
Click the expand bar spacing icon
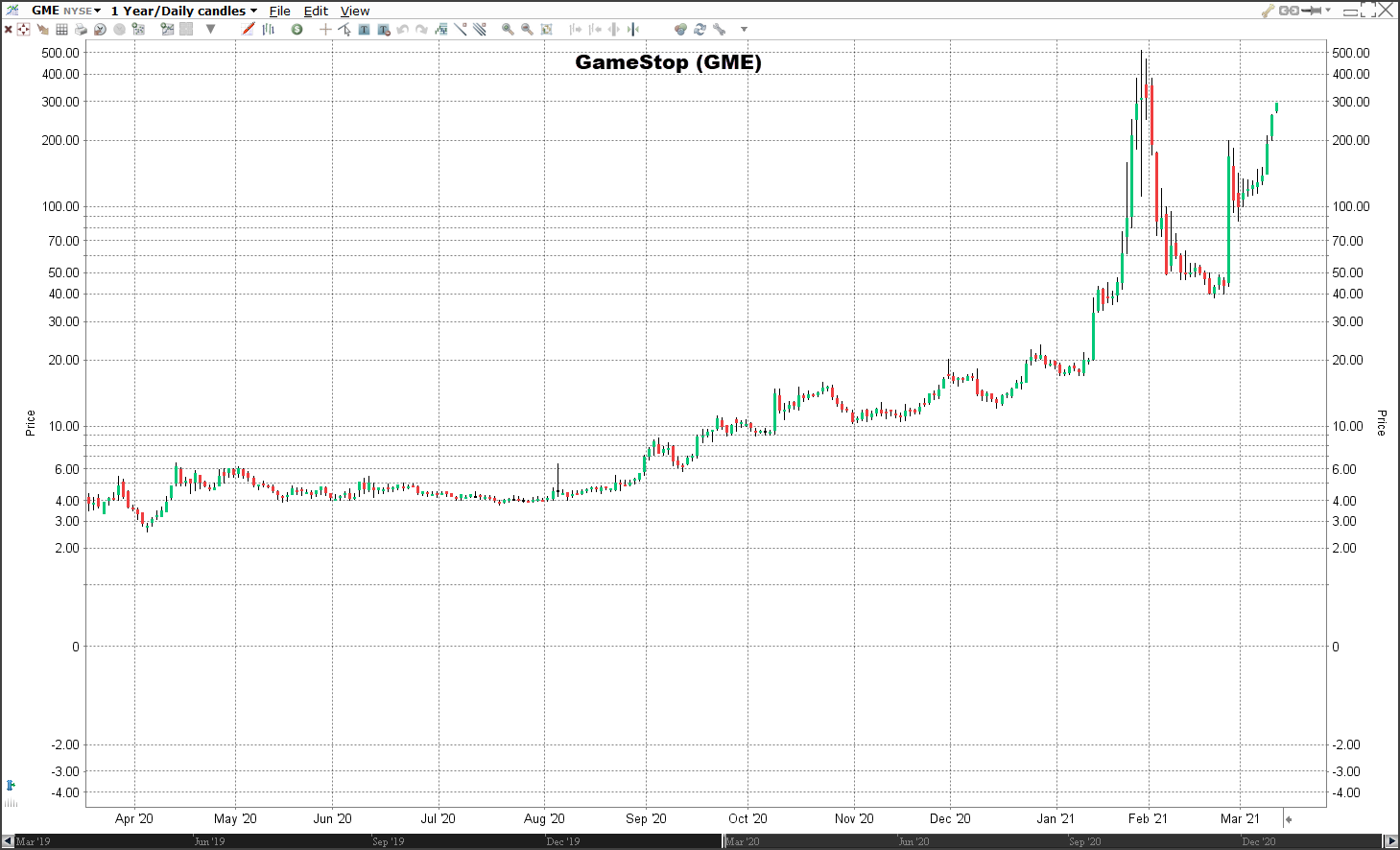coord(614,30)
